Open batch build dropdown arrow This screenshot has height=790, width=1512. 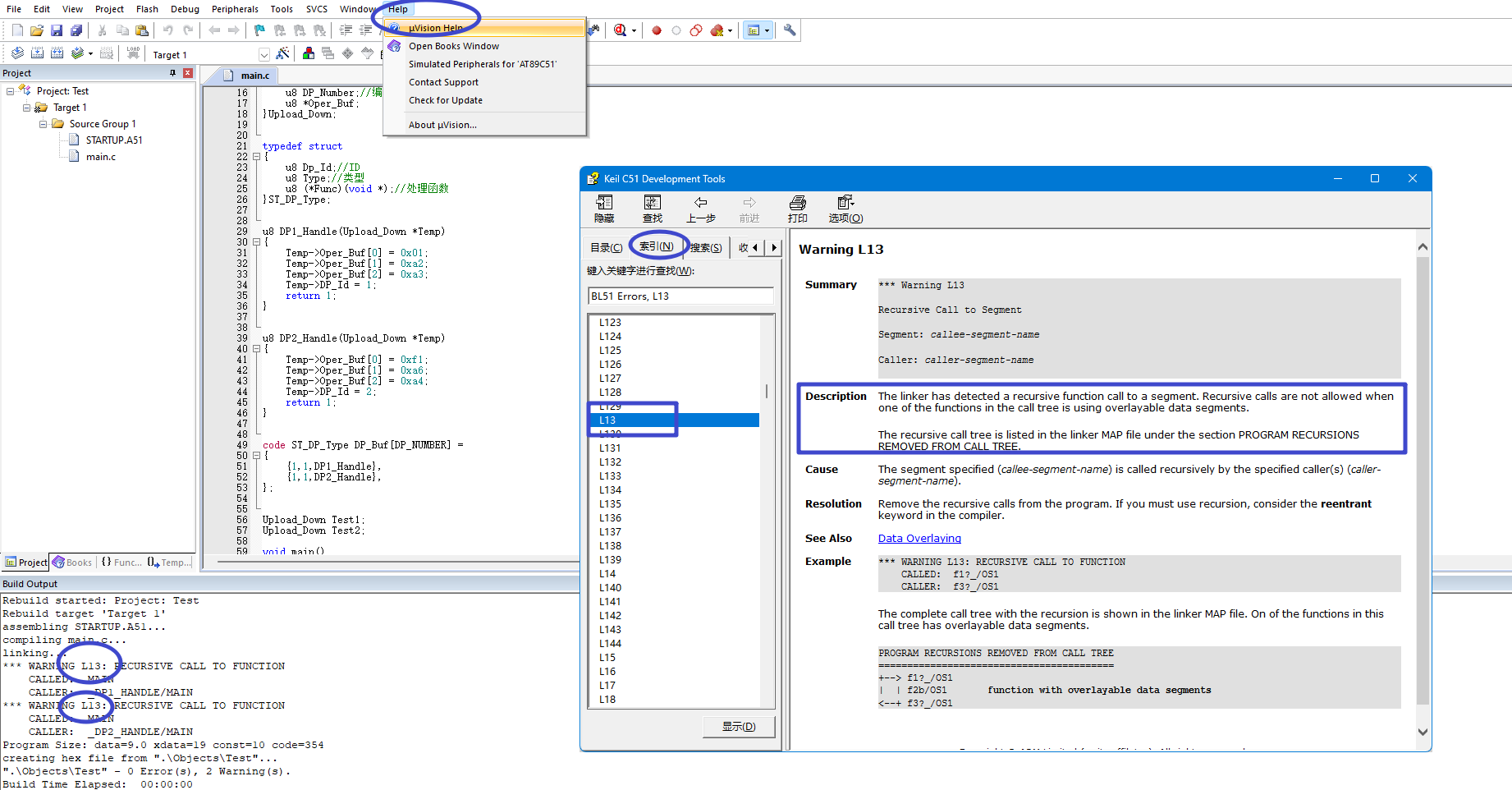coord(90,53)
